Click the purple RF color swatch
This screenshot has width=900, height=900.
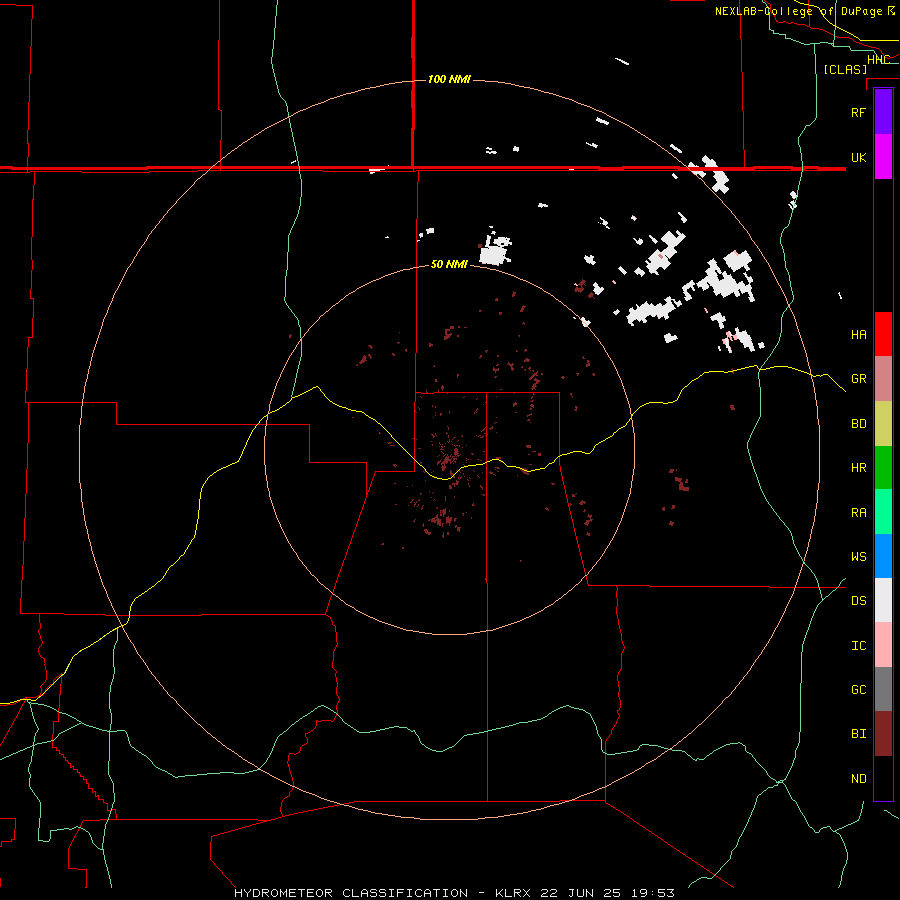pos(883,112)
